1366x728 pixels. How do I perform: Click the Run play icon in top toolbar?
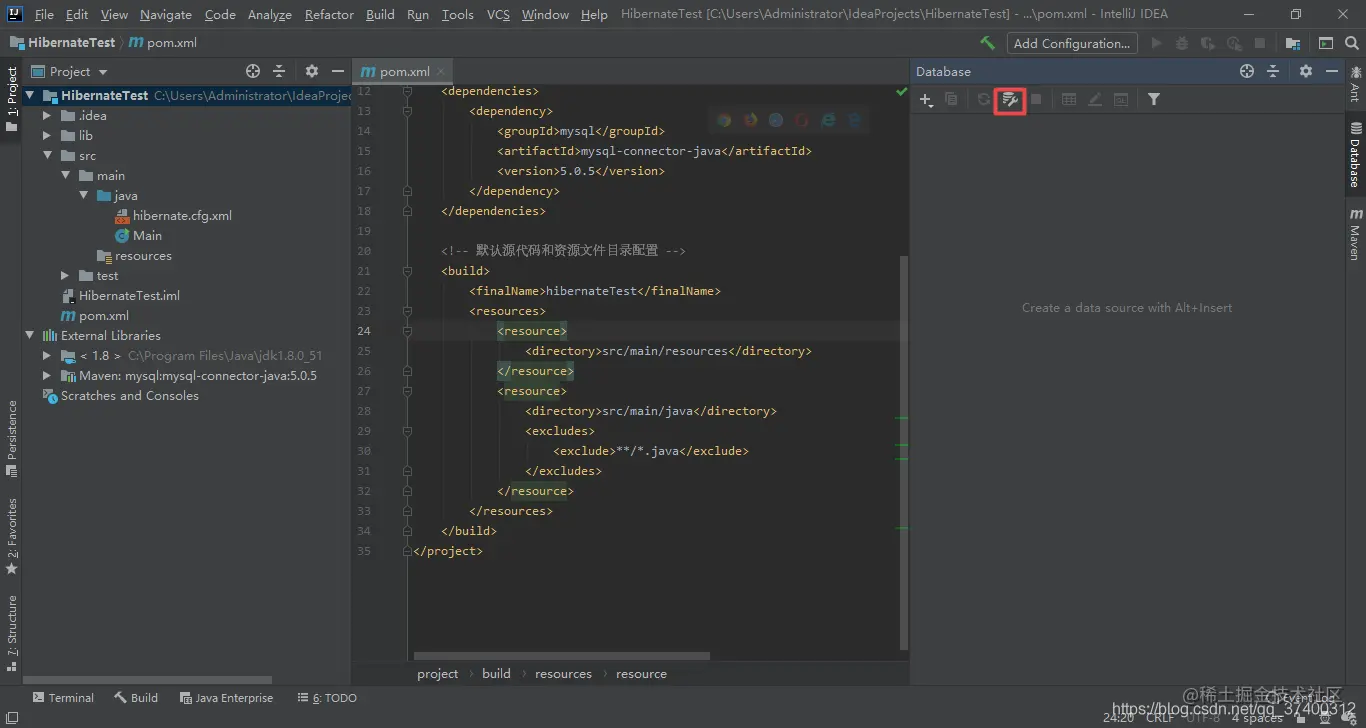tap(1157, 43)
